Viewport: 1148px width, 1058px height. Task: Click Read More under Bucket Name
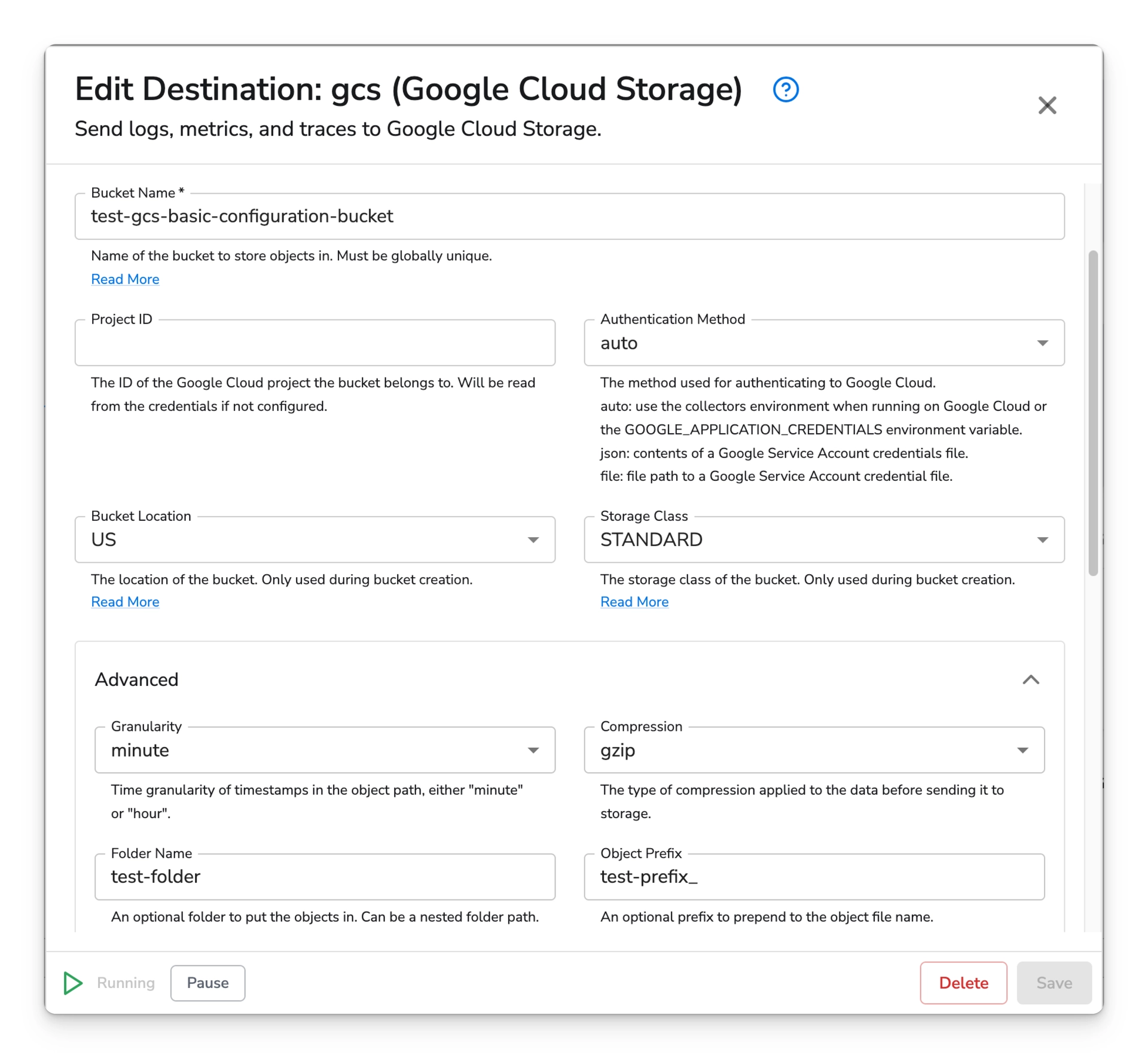point(125,279)
